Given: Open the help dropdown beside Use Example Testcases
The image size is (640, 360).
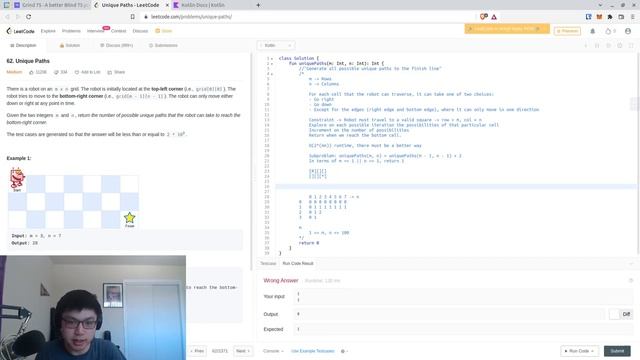Looking at the screenshot, I should point(344,351).
